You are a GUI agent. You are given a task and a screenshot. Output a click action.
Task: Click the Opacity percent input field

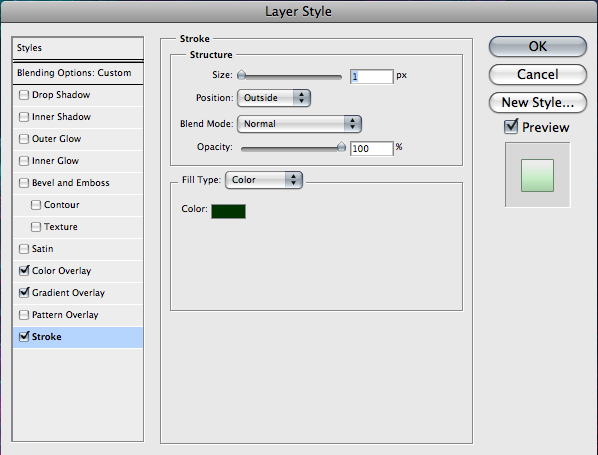pyautogui.click(x=371, y=148)
